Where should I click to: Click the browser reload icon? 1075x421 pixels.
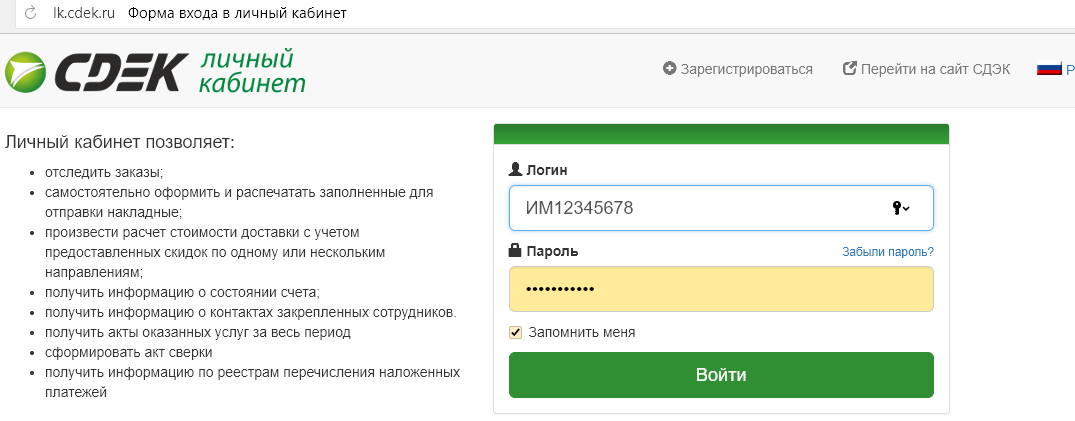coord(29,13)
